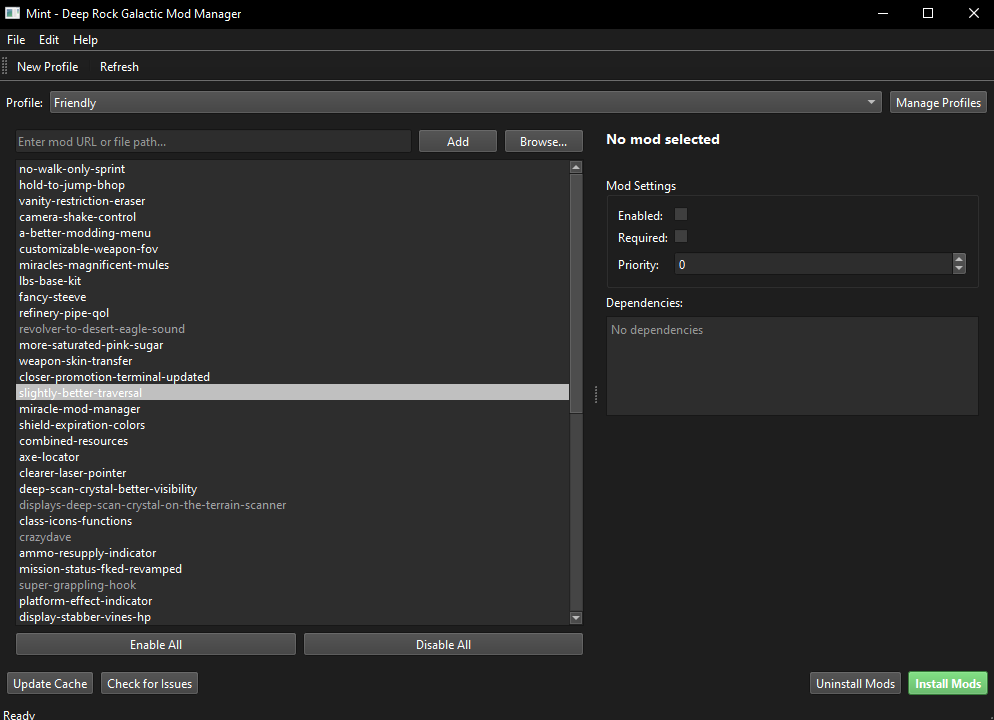Open the Help menu
Image resolution: width=994 pixels, height=720 pixels.
pyautogui.click(x=85, y=40)
